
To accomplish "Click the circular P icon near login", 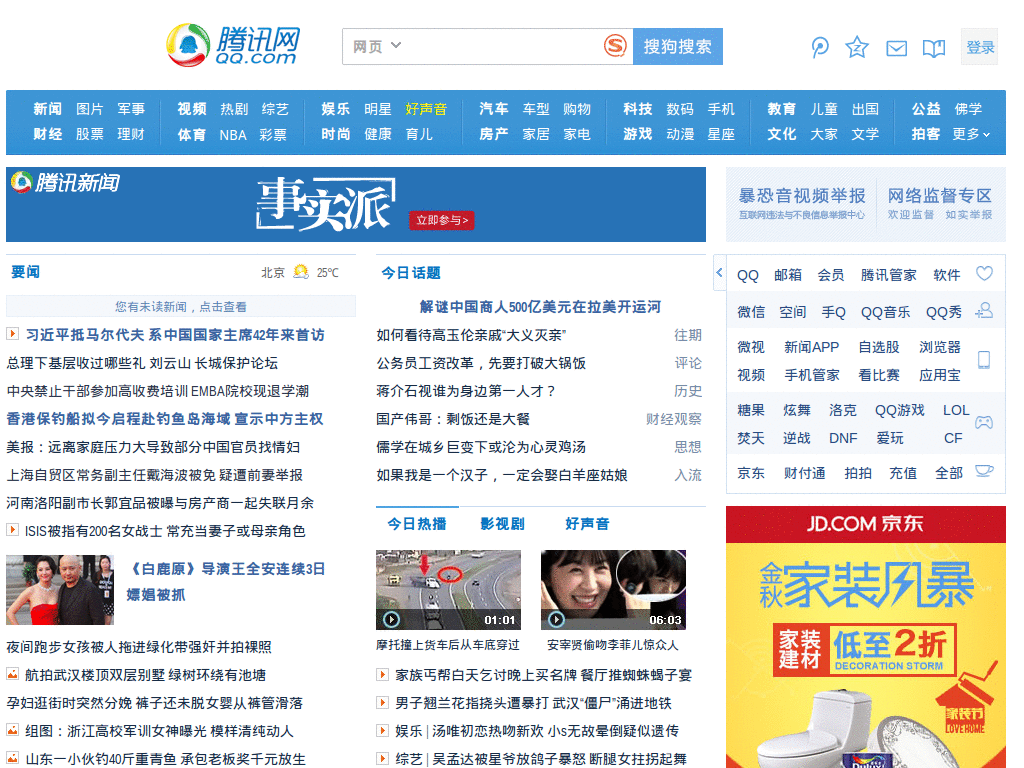I will 820,47.
